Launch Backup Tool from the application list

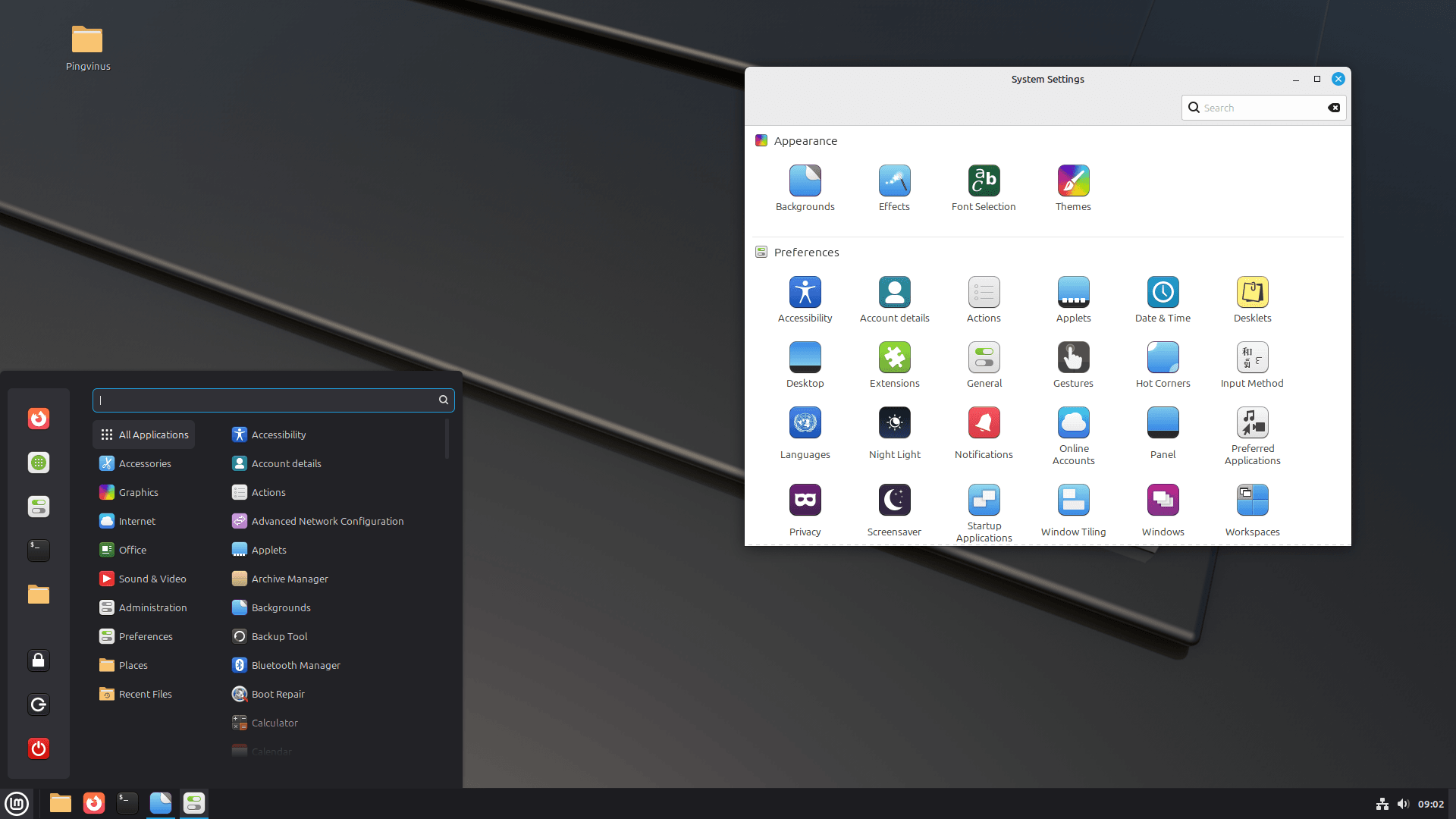(x=279, y=636)
